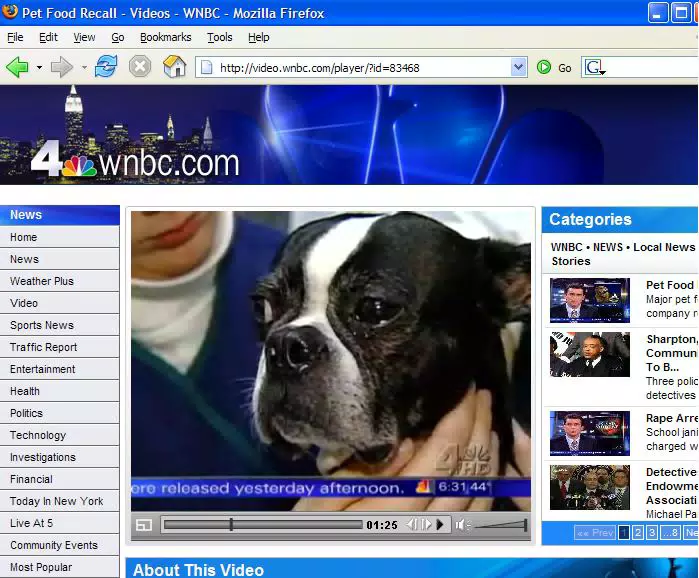Click the Firefox icon in the title bar
The image size is (699, 578).
(10, 12)
